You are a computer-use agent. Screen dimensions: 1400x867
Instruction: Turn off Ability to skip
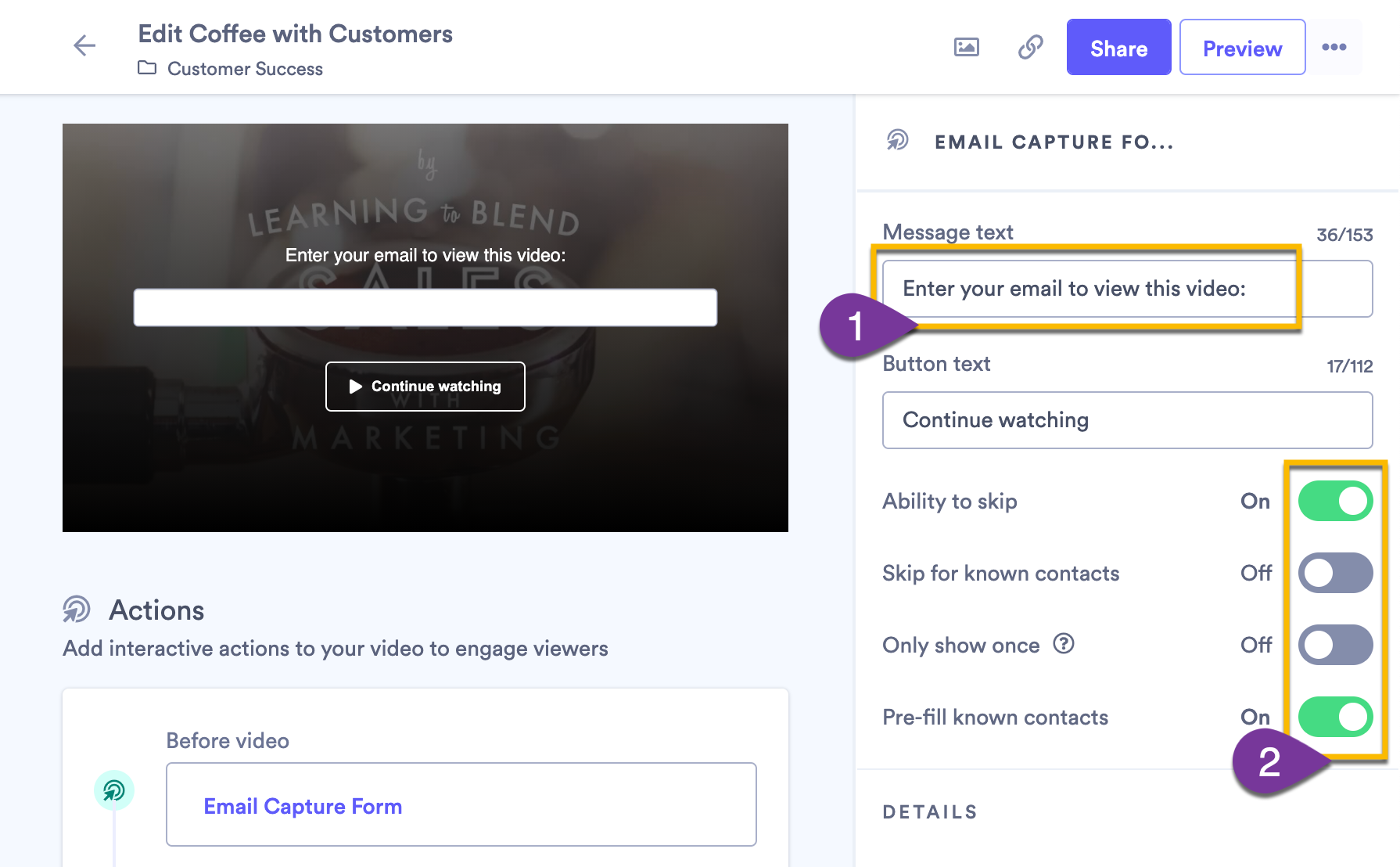pyautogui.click(x=1335, y=501)
